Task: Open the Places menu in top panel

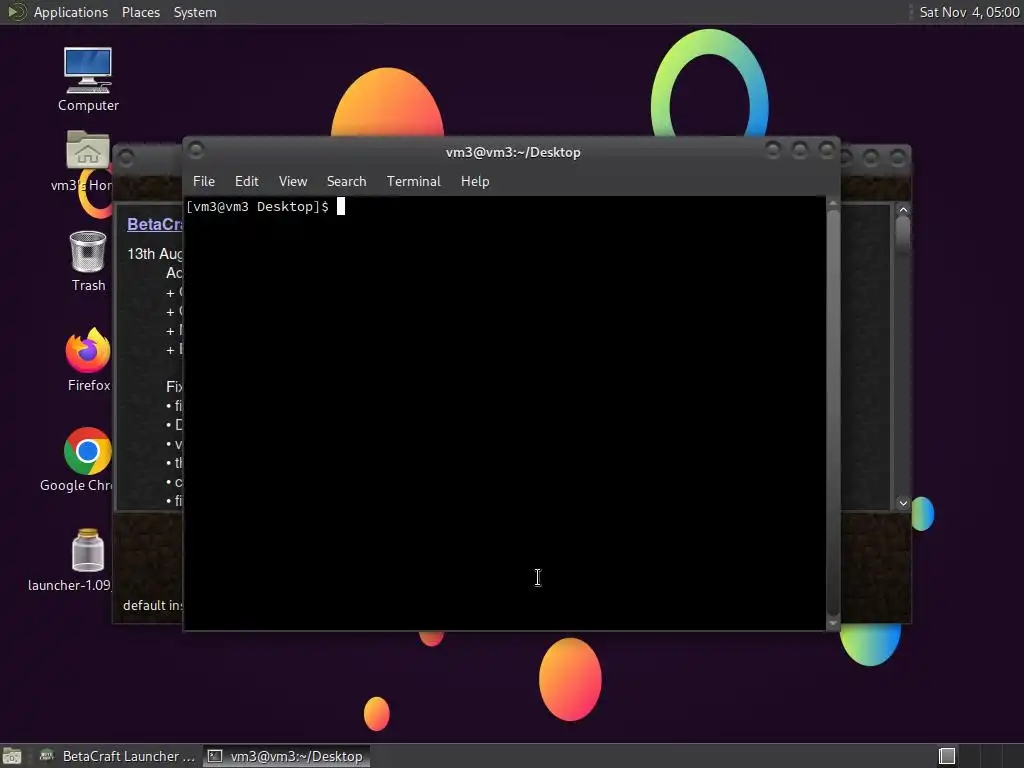Action: [x=140, y=12]
